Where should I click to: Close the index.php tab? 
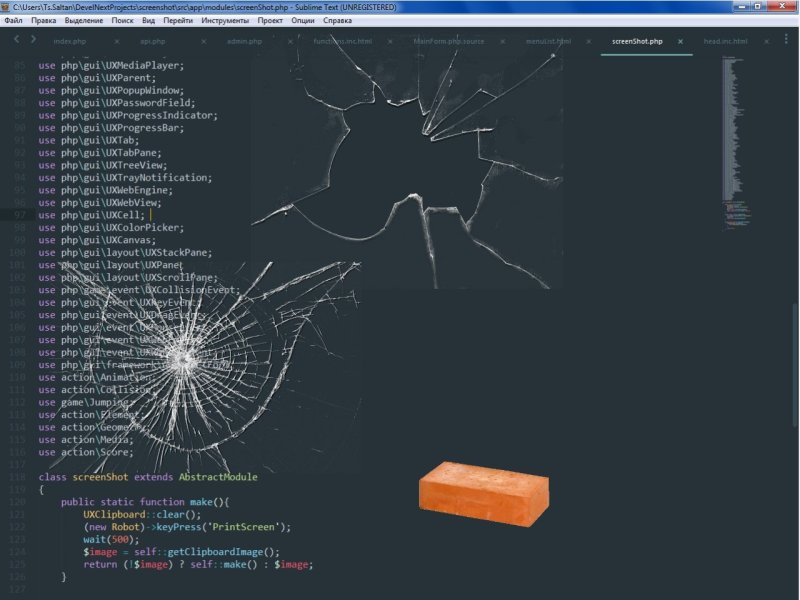pos(116,42)
